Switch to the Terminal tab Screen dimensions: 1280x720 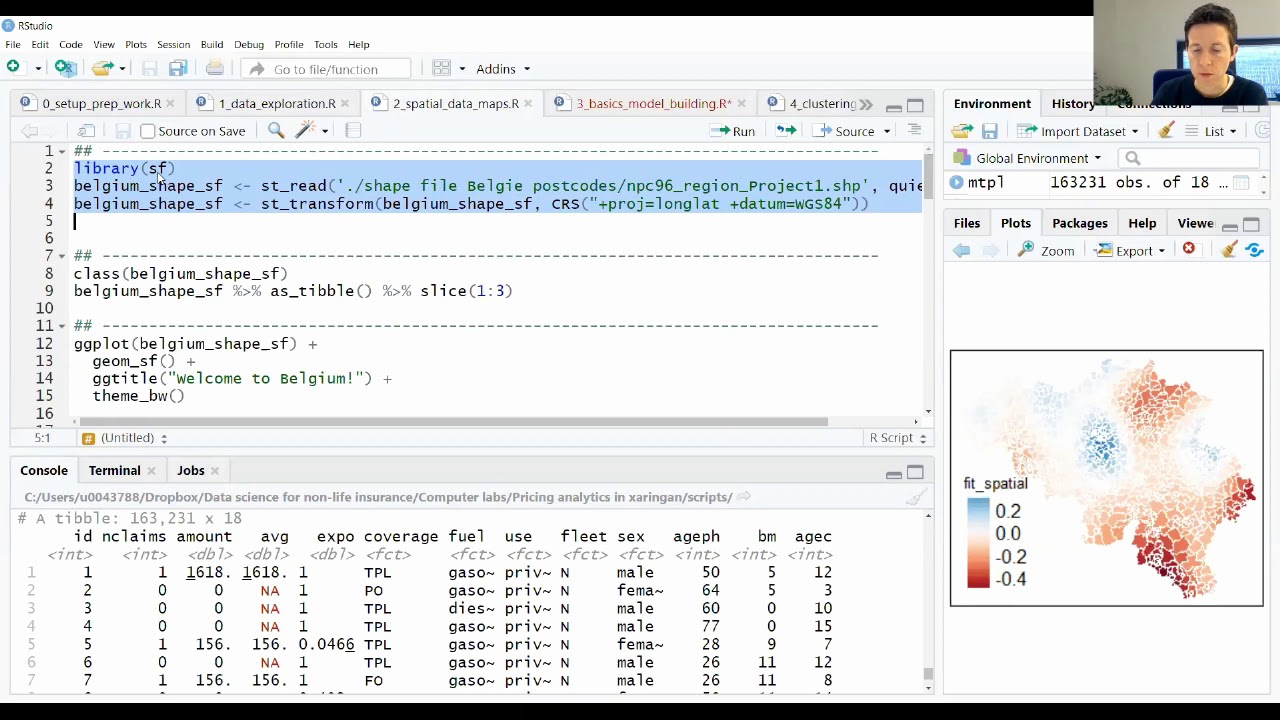click(x=114, y=471)
